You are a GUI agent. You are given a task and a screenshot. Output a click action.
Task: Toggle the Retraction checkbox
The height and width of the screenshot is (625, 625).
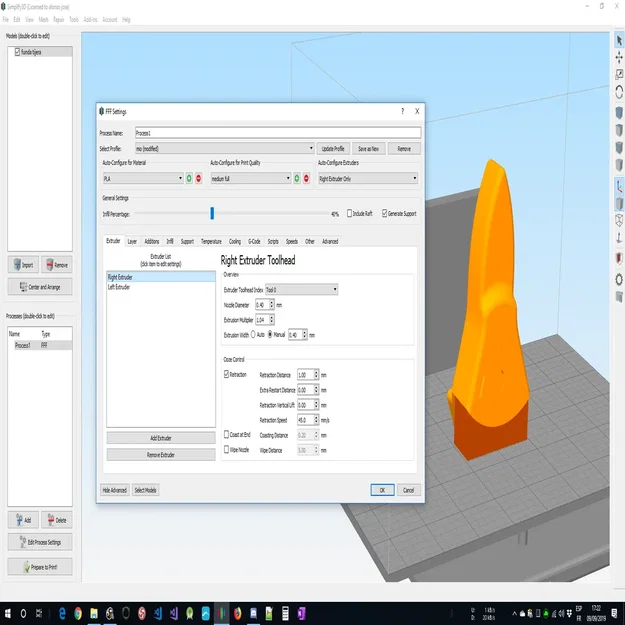pyautogui.click(x=226, y=374)
